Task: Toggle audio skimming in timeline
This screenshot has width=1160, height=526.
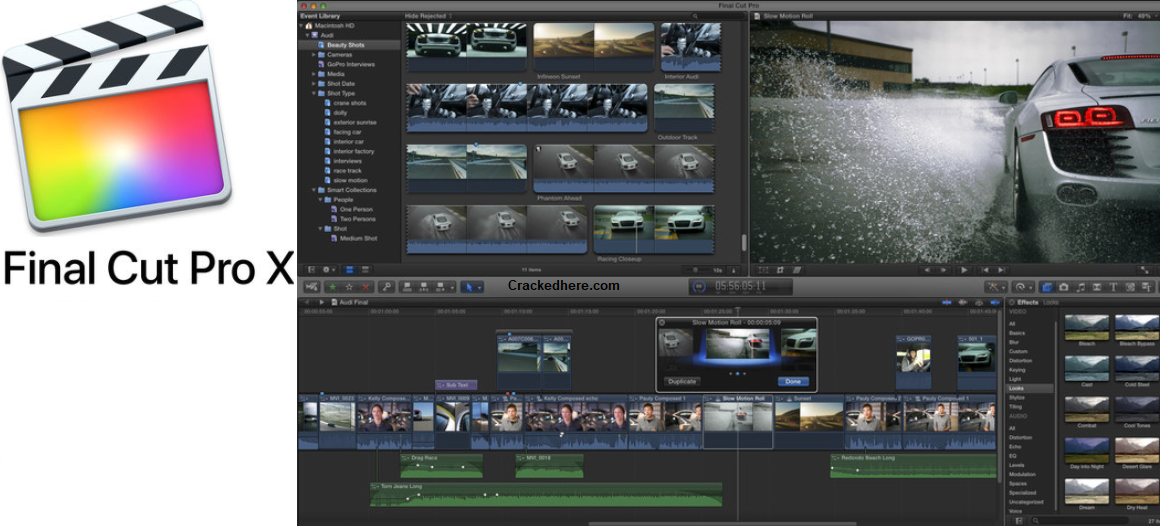Action: (962, 303)
